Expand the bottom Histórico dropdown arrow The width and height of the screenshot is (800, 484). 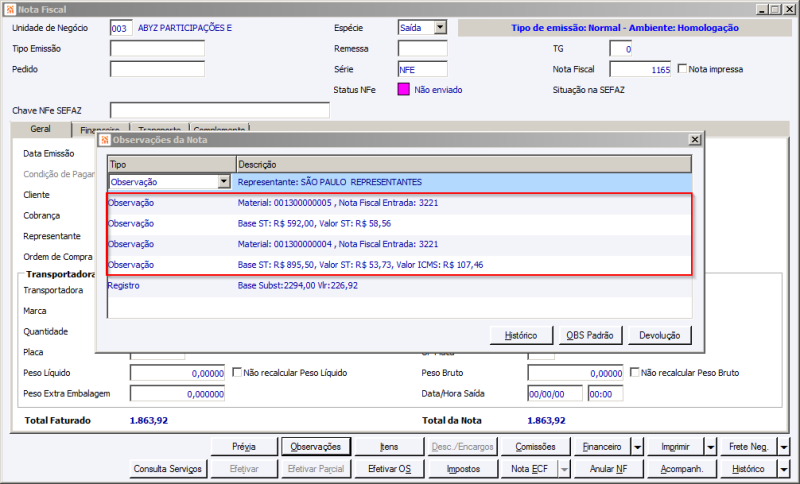784,469
